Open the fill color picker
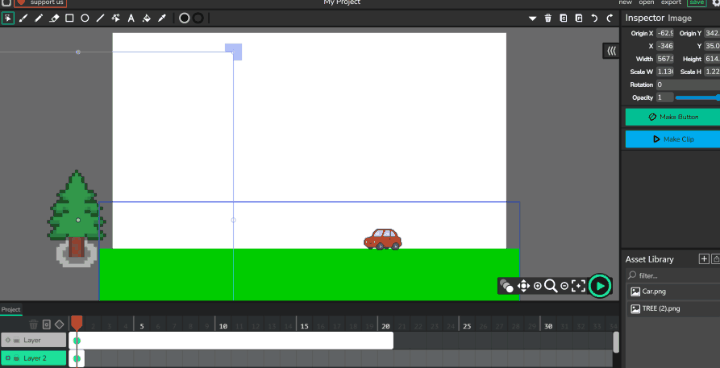 [184, 18]
